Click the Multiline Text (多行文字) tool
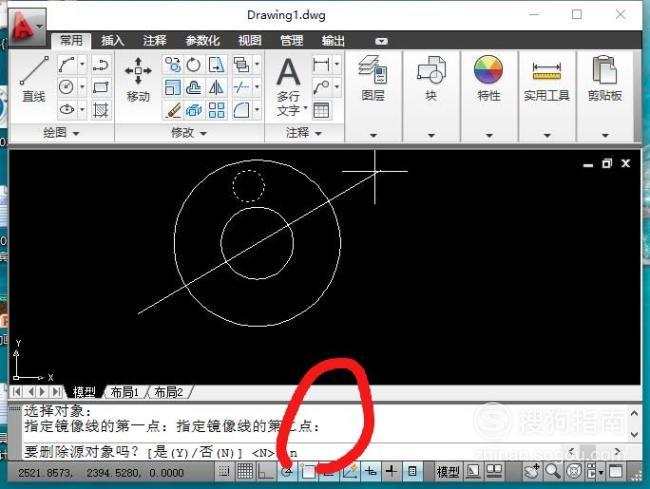Viewport: 650px width, 489px height. (289, 86)
